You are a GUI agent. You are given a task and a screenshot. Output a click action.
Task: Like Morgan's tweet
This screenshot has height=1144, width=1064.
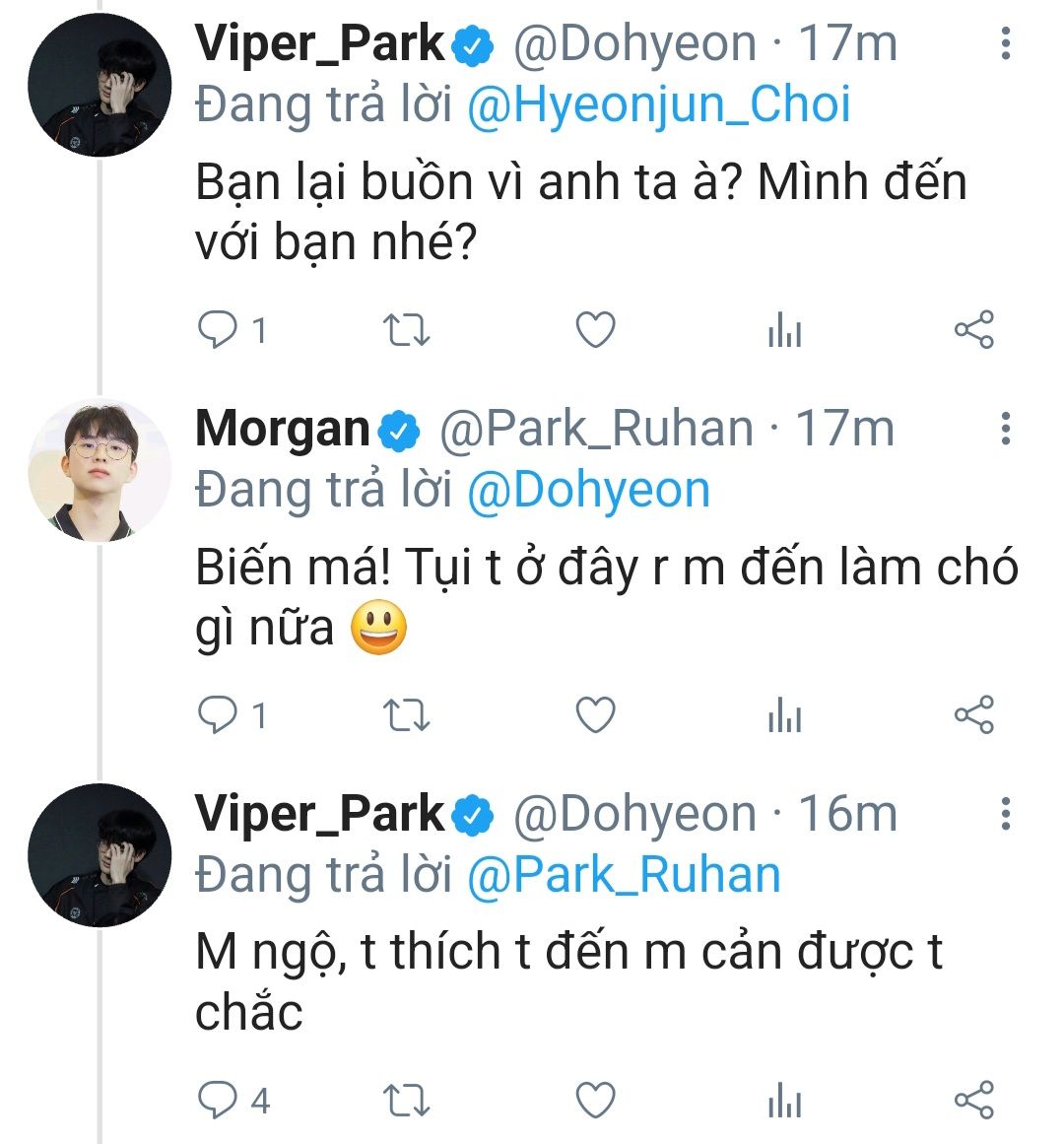[x=595, y=714]
